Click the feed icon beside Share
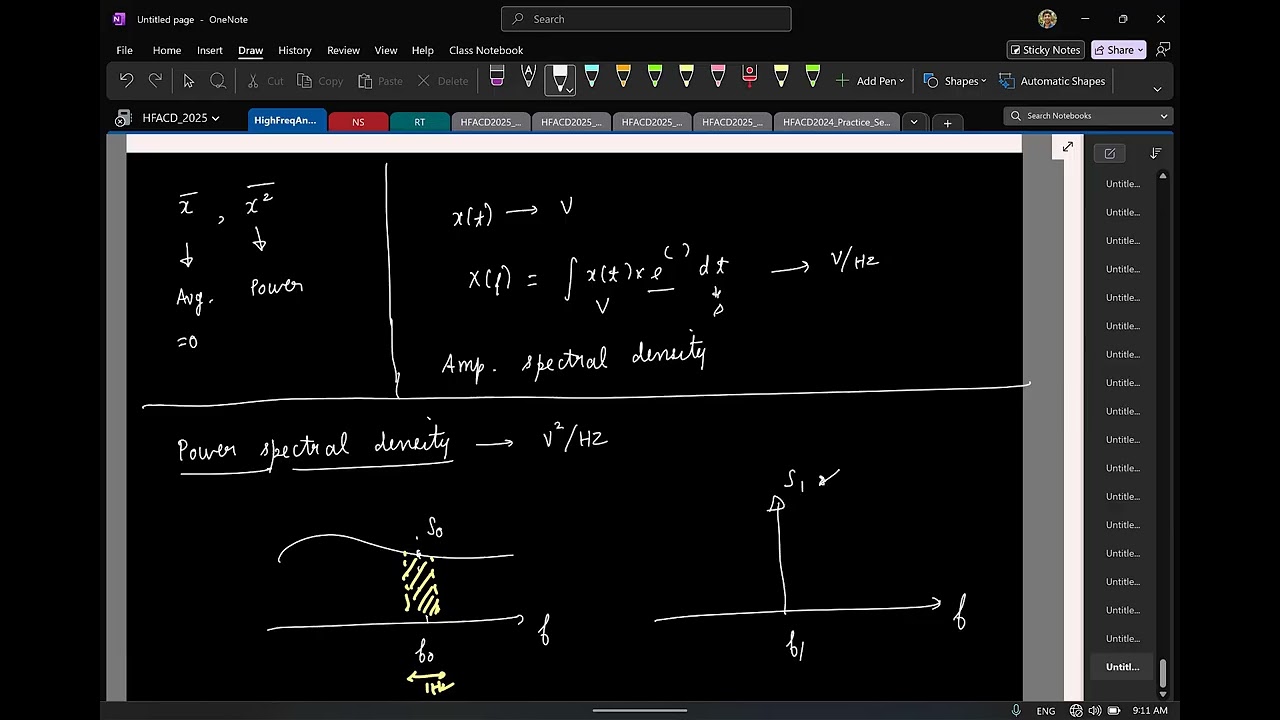This screenshot has height=720, width=1280. coord(1163,50)
